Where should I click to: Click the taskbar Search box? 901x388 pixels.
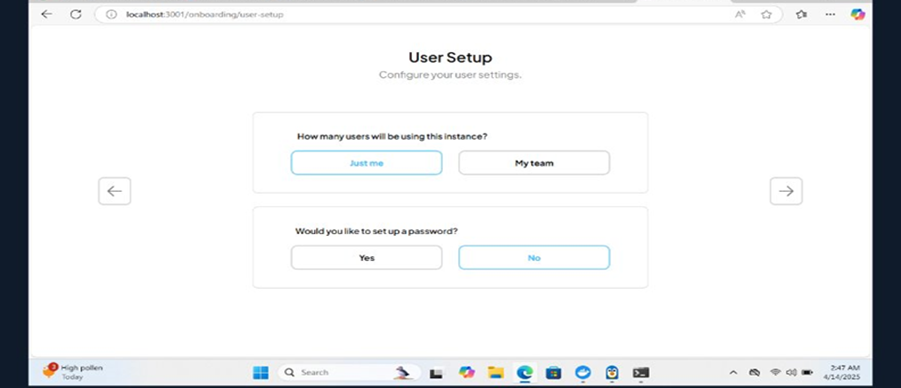click(x=349, y=372)
